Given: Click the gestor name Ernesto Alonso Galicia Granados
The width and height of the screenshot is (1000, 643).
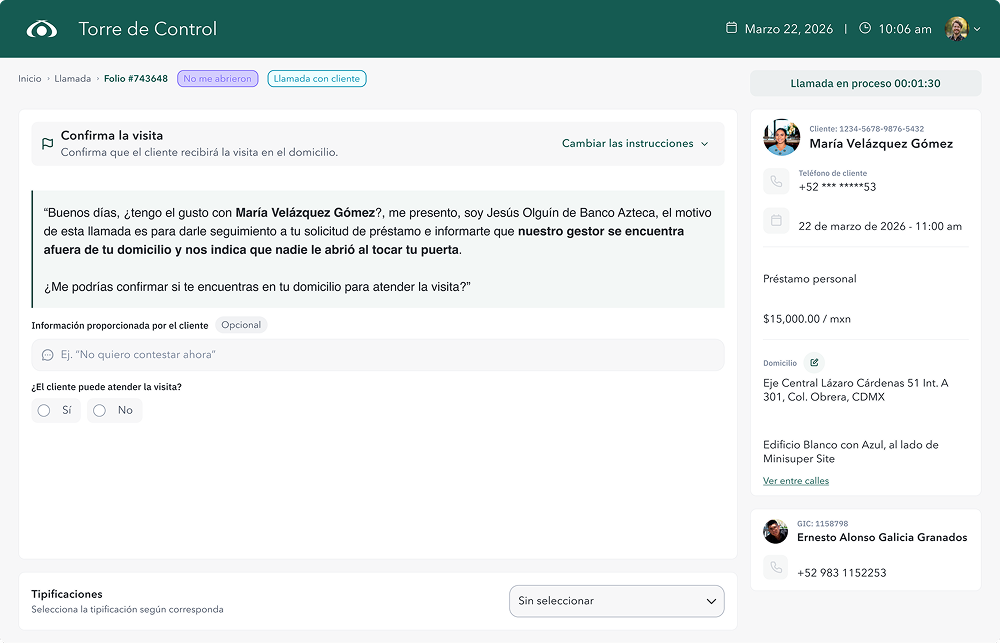Looking at the screenshot, I should [882, 537].
